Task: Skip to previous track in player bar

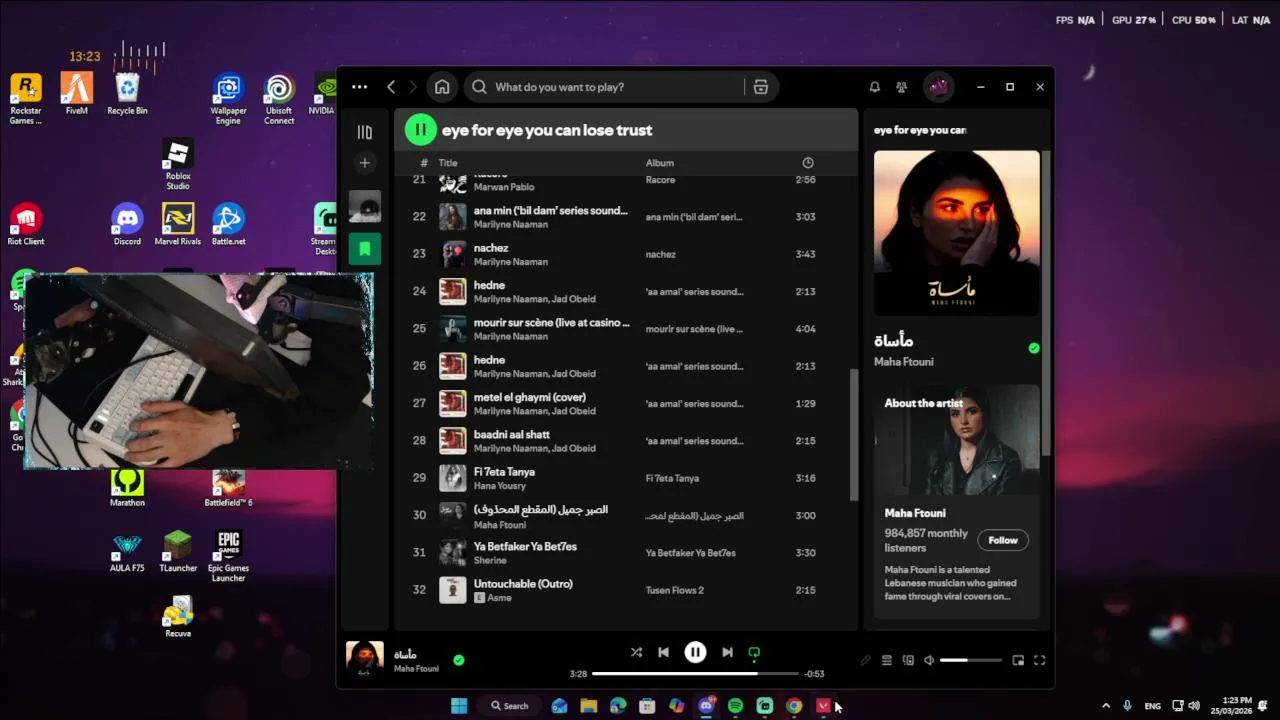Action: click(663, 652)
